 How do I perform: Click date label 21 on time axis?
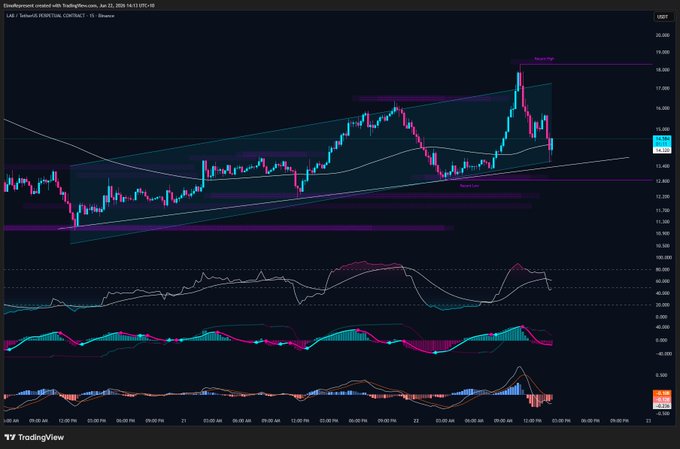(x=184, y=421)
